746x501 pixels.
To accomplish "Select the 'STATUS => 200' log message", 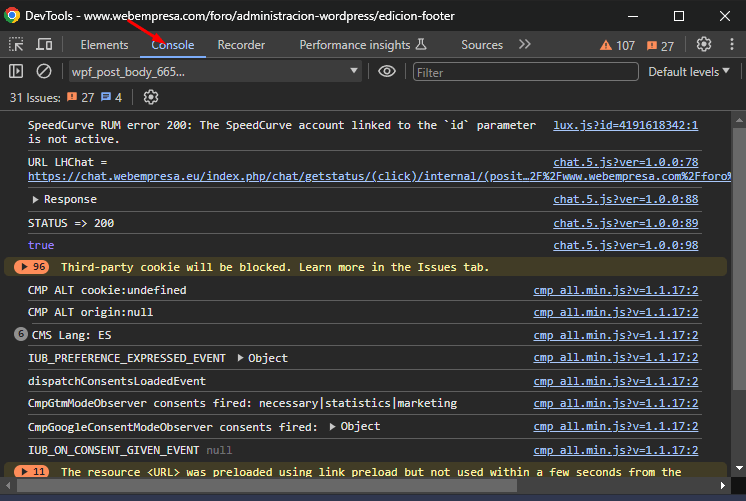I will (x=71, y=223).
